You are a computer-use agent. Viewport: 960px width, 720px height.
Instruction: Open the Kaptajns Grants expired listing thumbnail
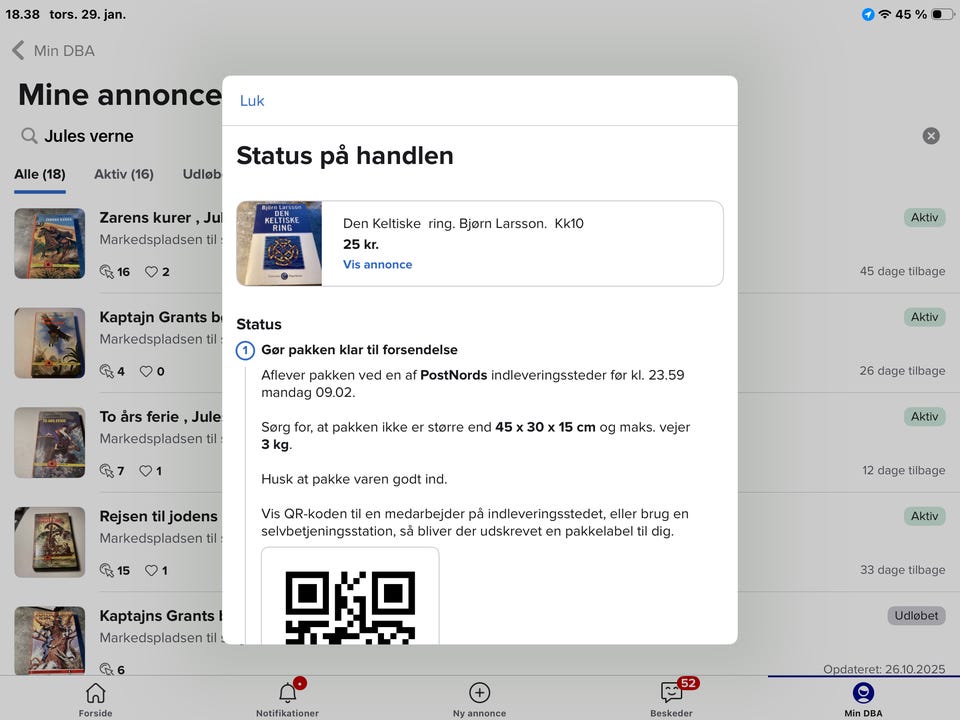tap(50, 640)
